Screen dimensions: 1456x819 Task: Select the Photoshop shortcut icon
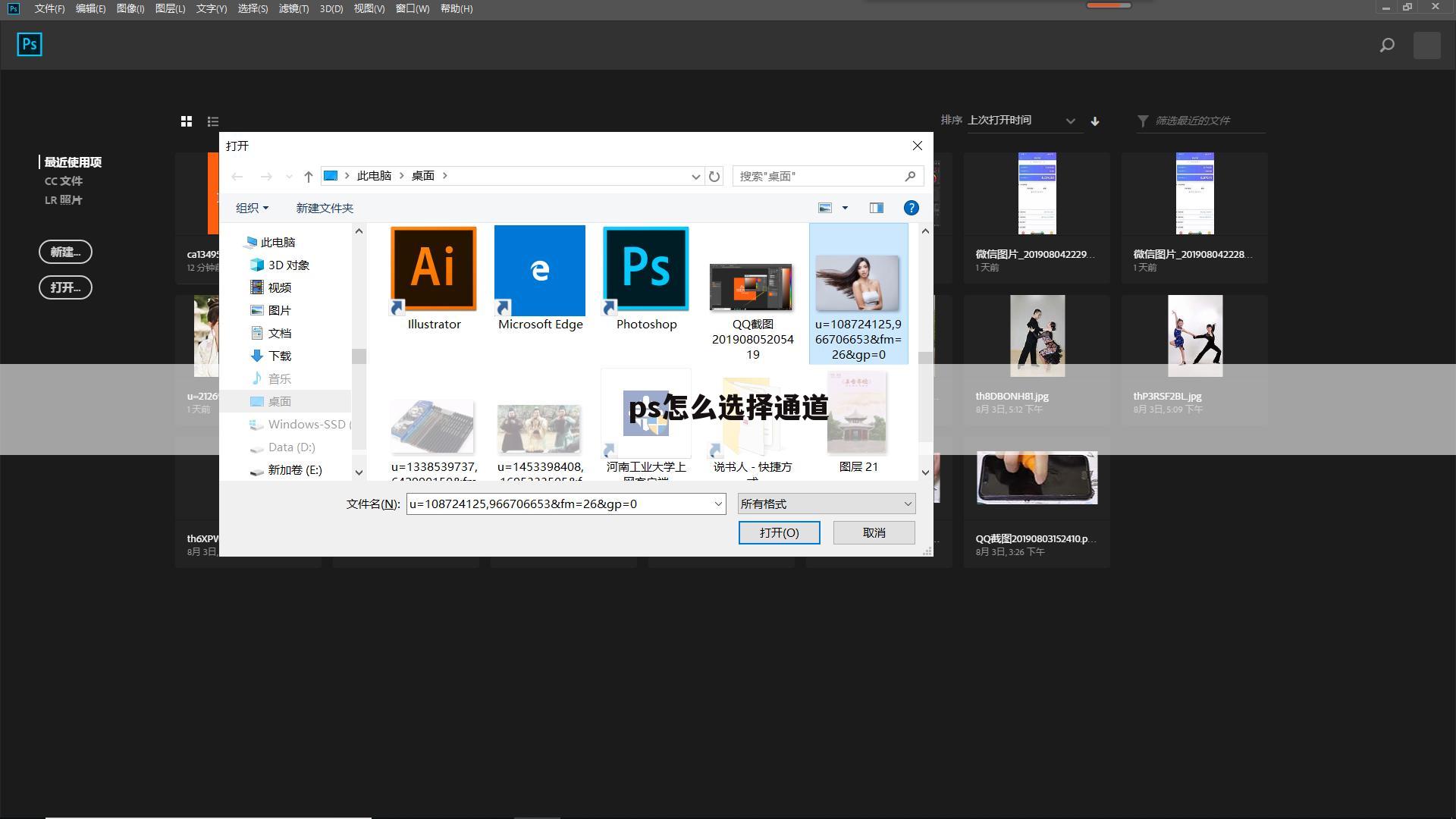[646, 270]
